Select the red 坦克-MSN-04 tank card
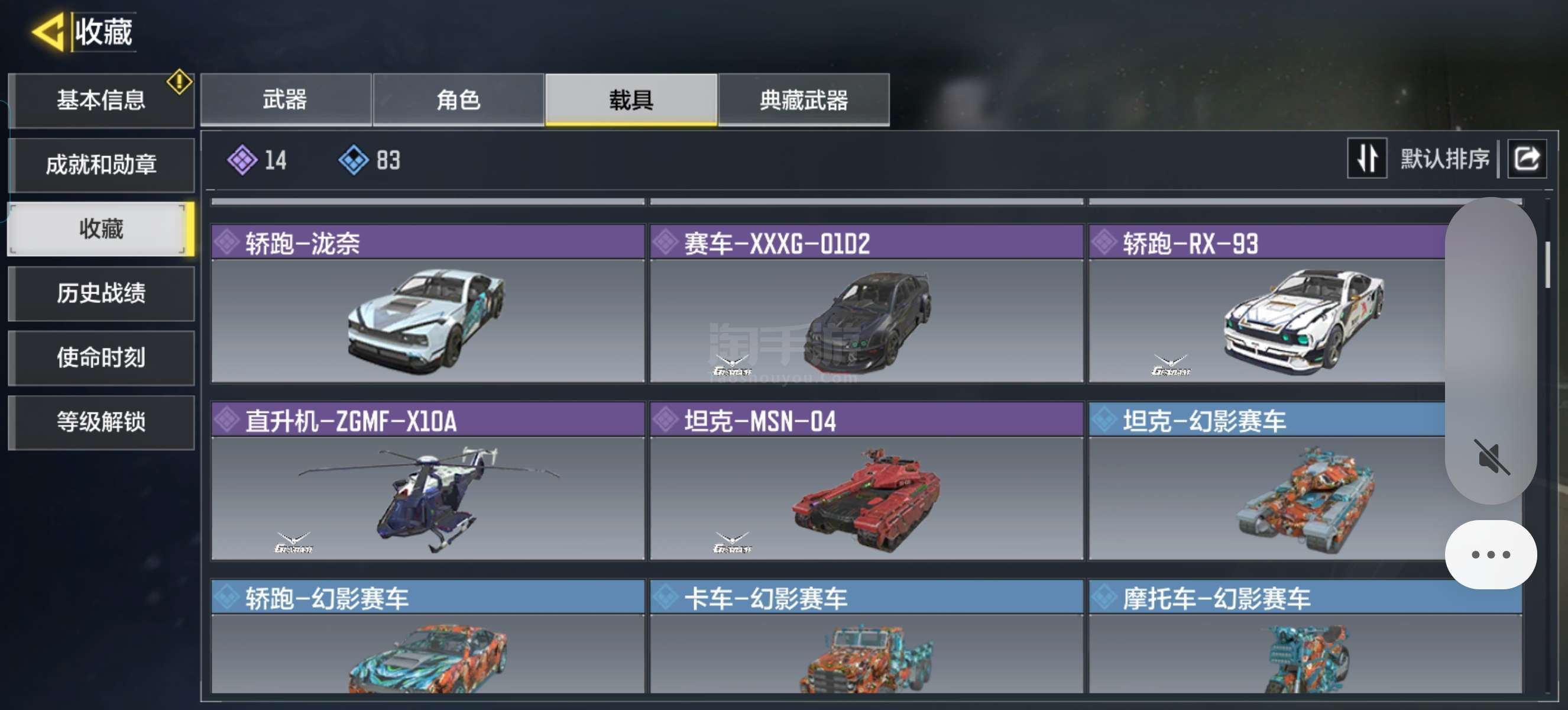Screen dimensions: 1568x710 [x=866, y=480]
